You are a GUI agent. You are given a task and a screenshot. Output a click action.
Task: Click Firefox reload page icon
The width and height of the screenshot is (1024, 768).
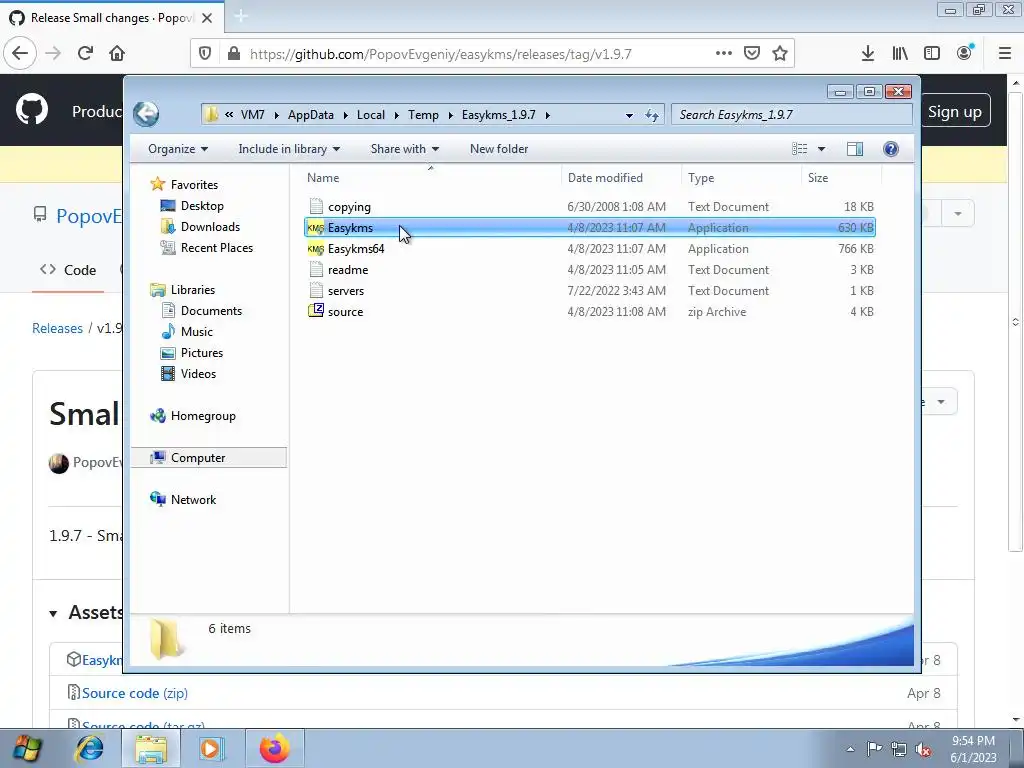[85, 54]
